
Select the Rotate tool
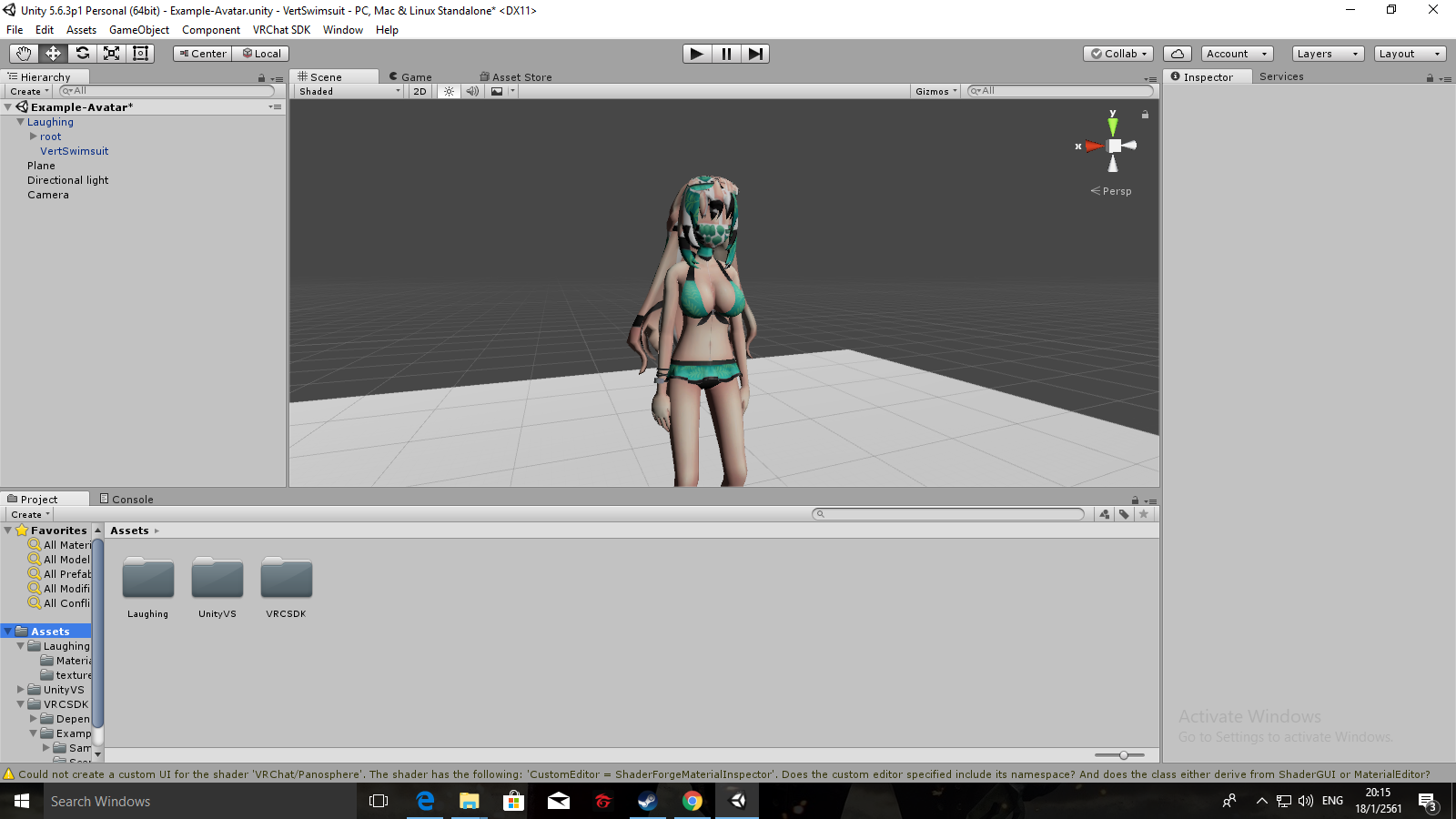[x=82, y=54]
